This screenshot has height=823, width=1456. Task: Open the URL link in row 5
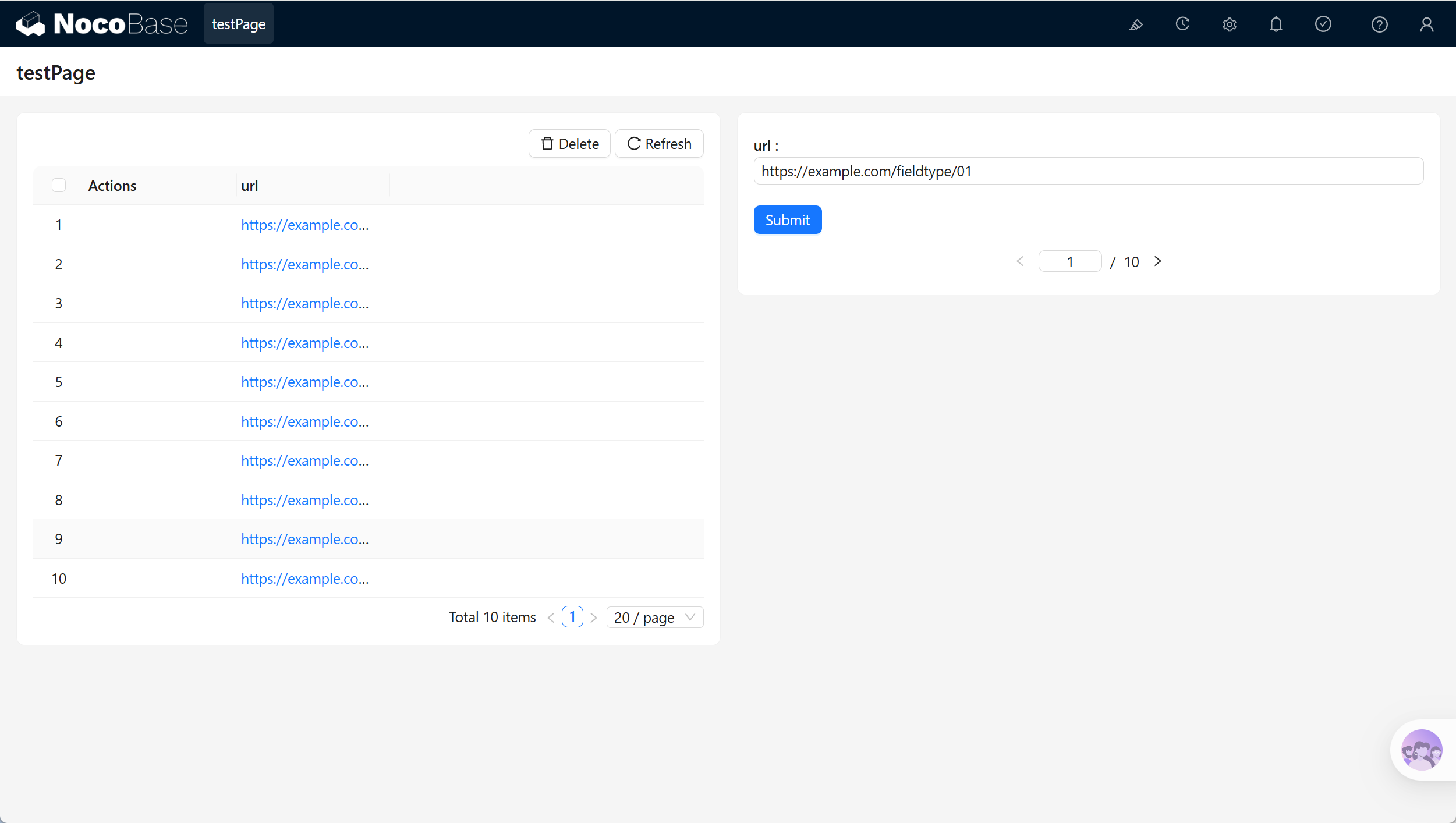pyautogui.click(x=304, y=382)
